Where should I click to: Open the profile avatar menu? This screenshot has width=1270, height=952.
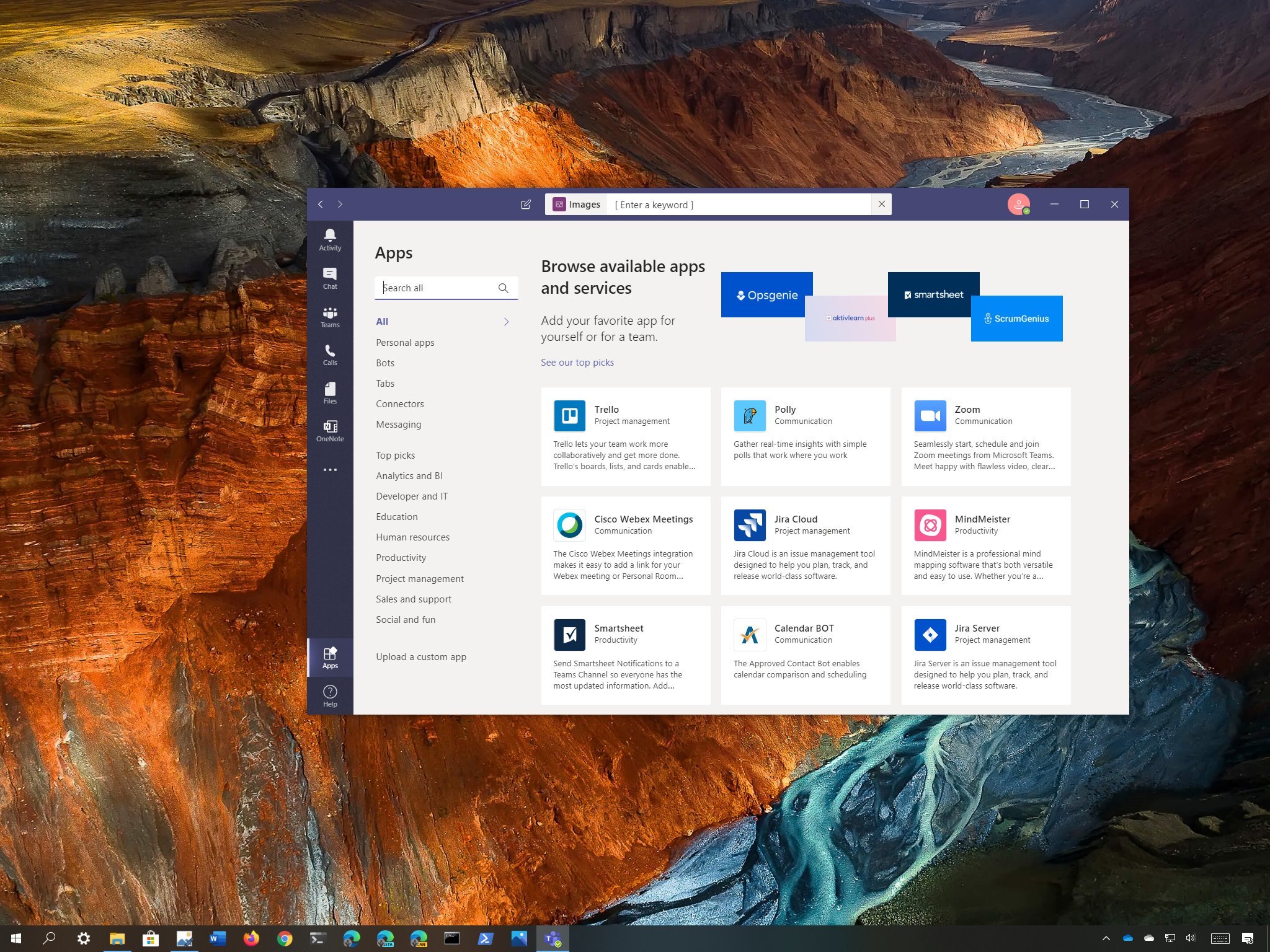click(x=1018, y=204)
